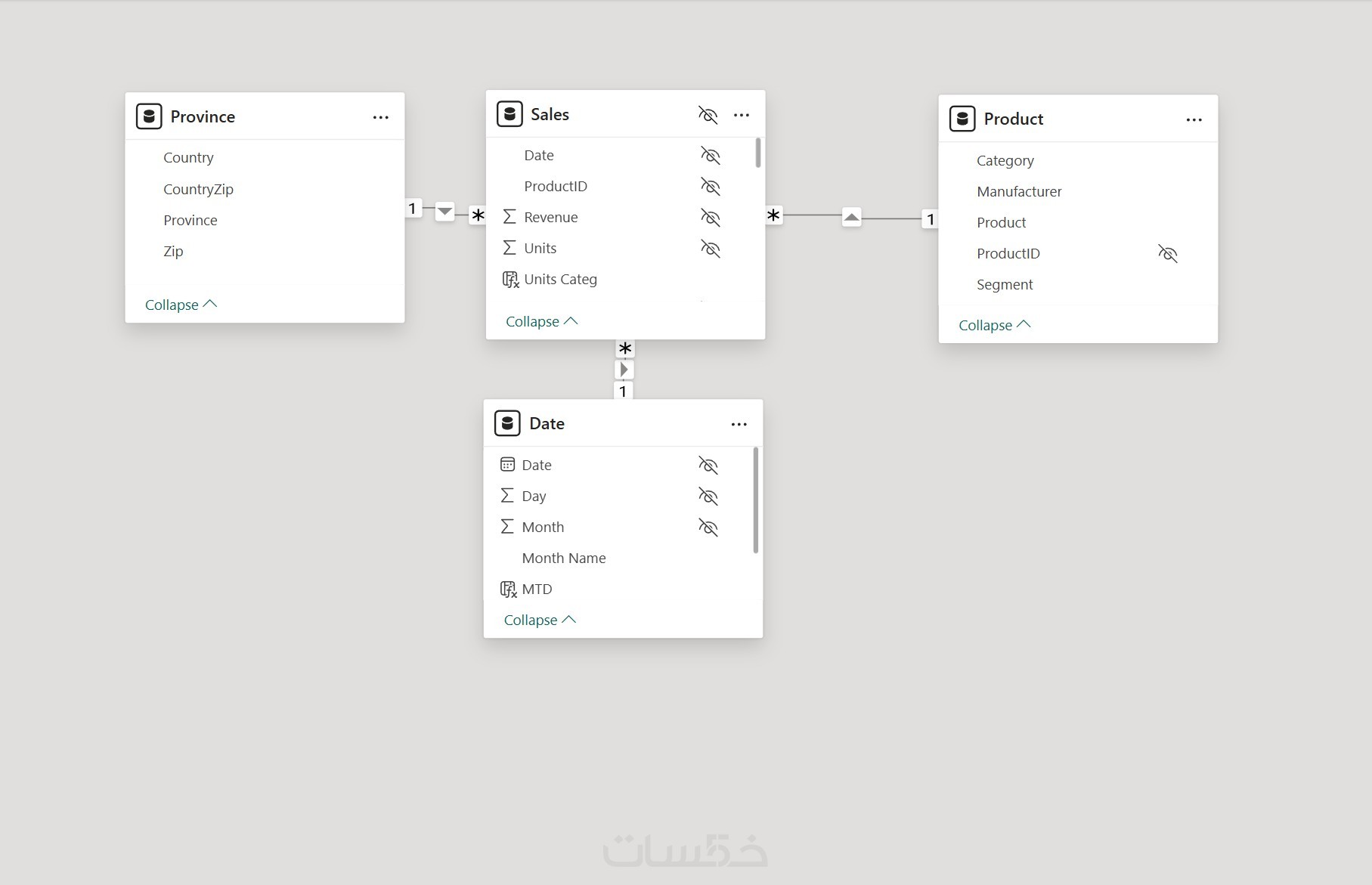Select the CountryZip field in Province table
Screen dimensions: 1372x885
198,190
